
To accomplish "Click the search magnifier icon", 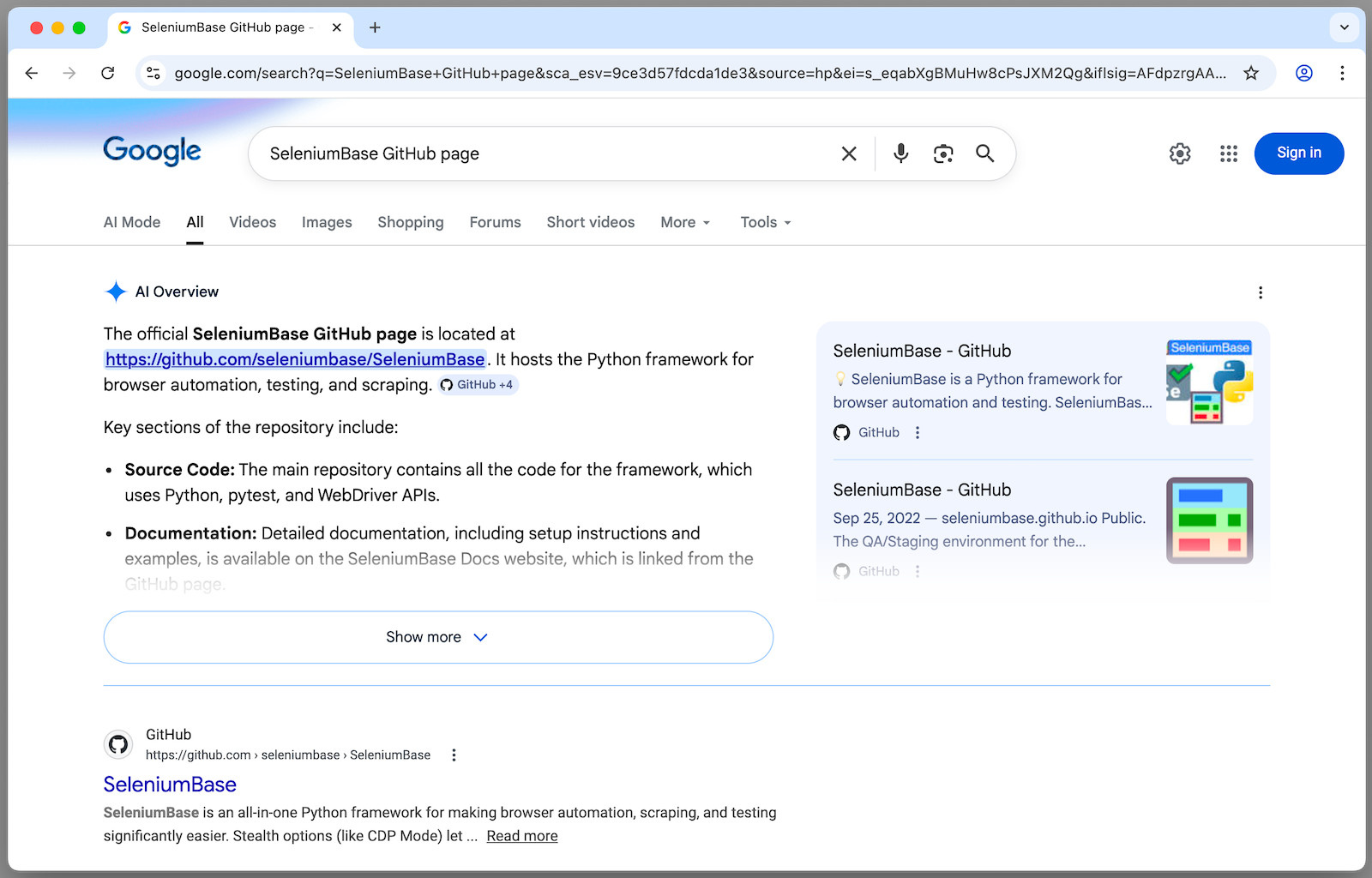I will (984, 153).
